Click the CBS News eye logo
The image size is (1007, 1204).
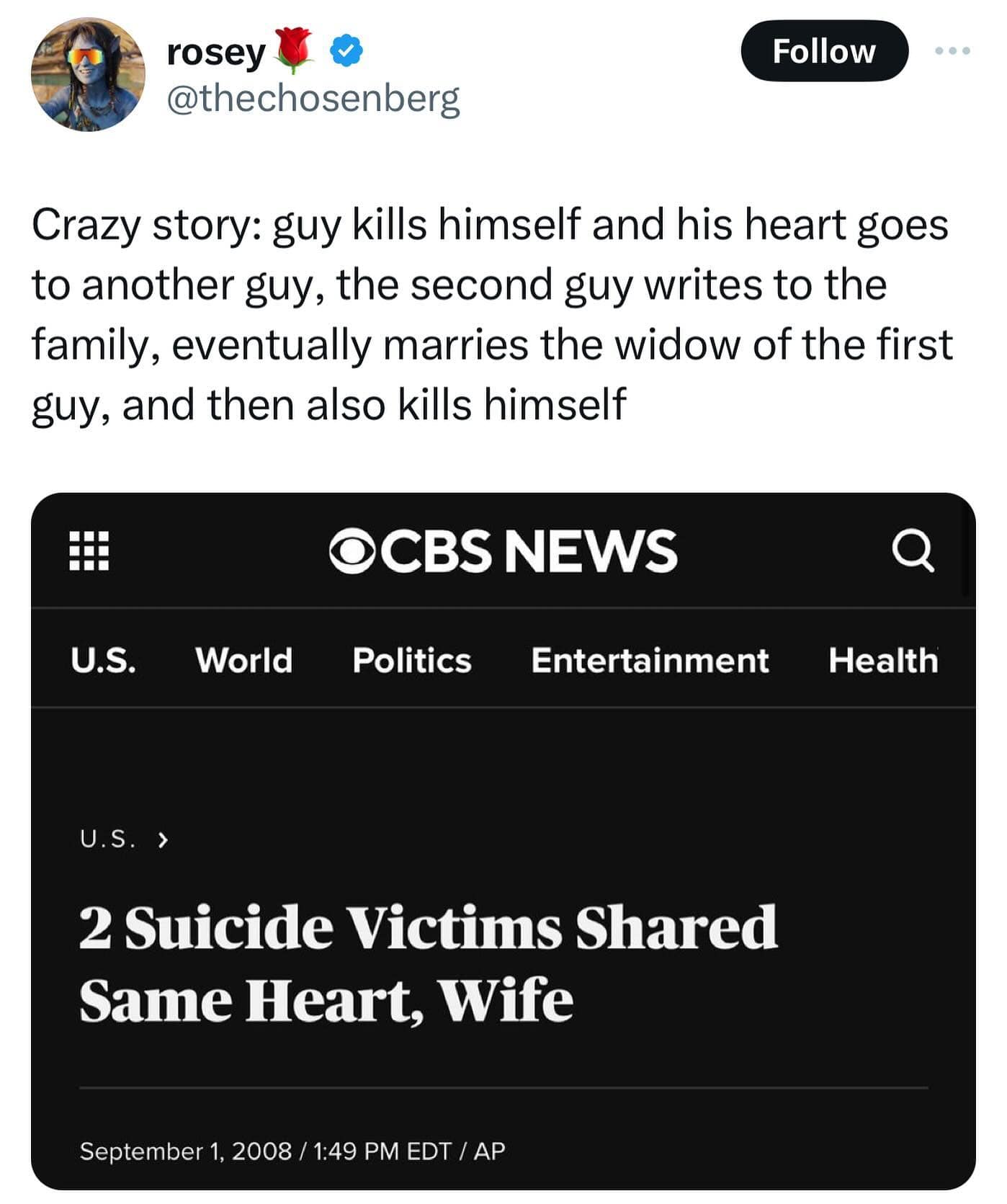pos(353,552)
